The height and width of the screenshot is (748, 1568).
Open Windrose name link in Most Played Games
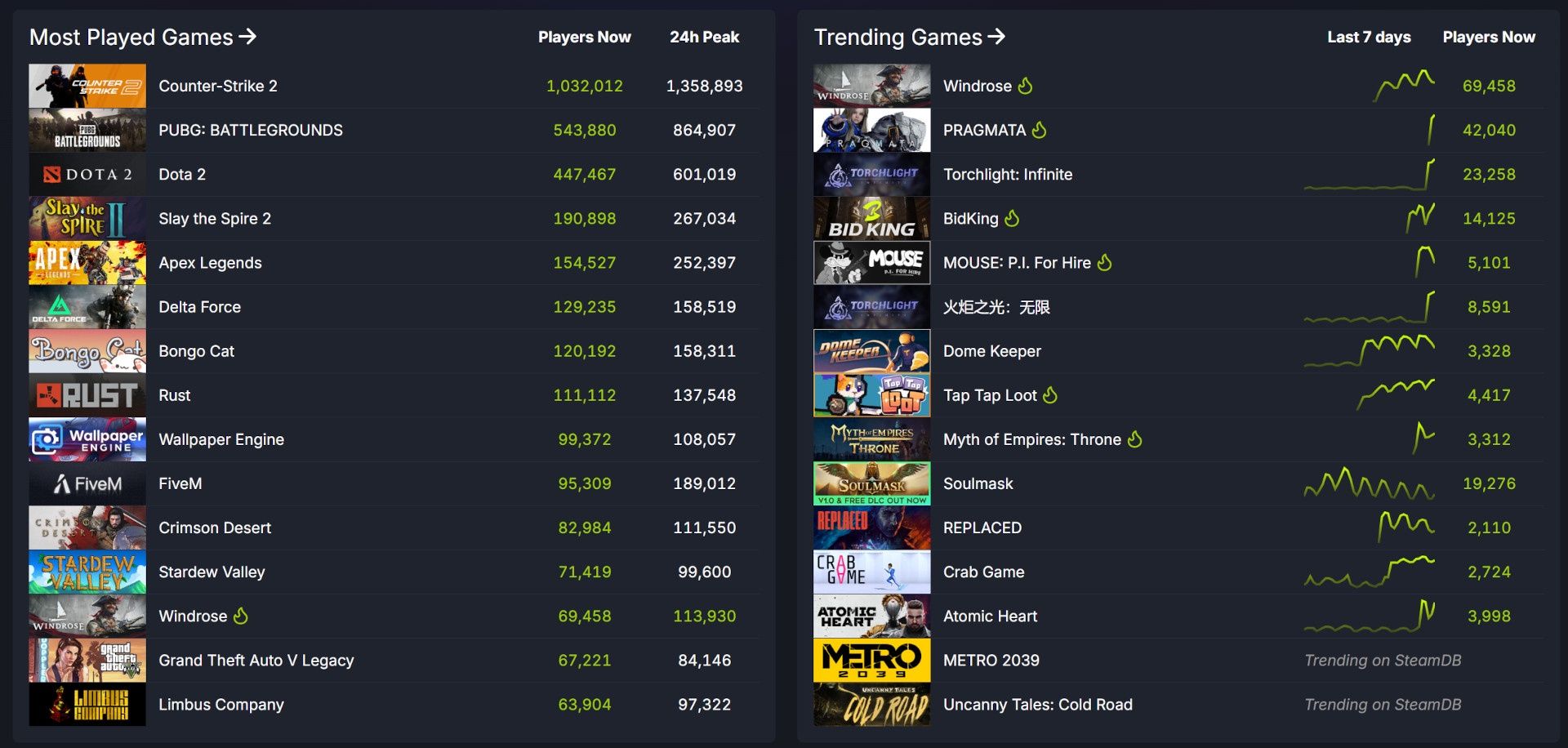(x=193, y=616)
